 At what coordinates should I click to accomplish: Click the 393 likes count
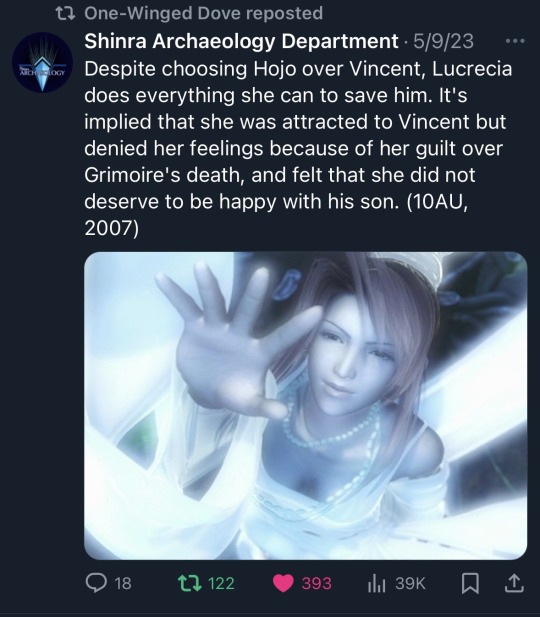[316, 583]
